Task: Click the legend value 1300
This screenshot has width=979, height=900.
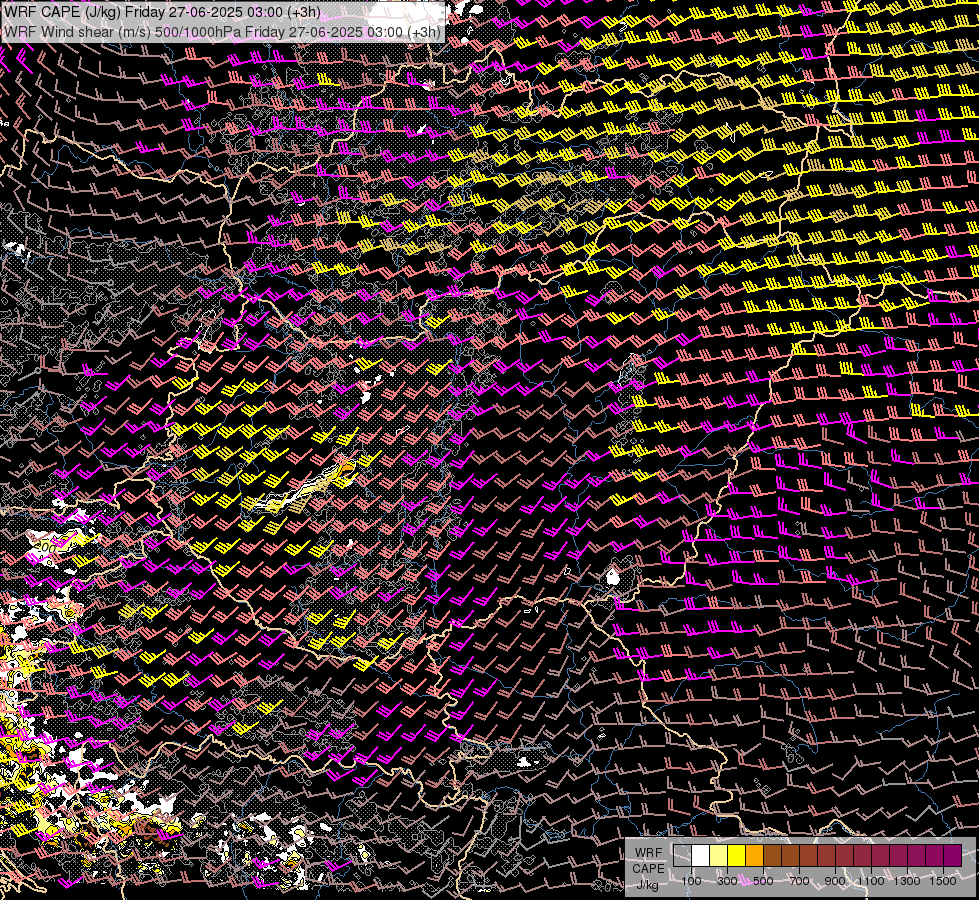Action: pyautogui.click(x=907, y=881)
